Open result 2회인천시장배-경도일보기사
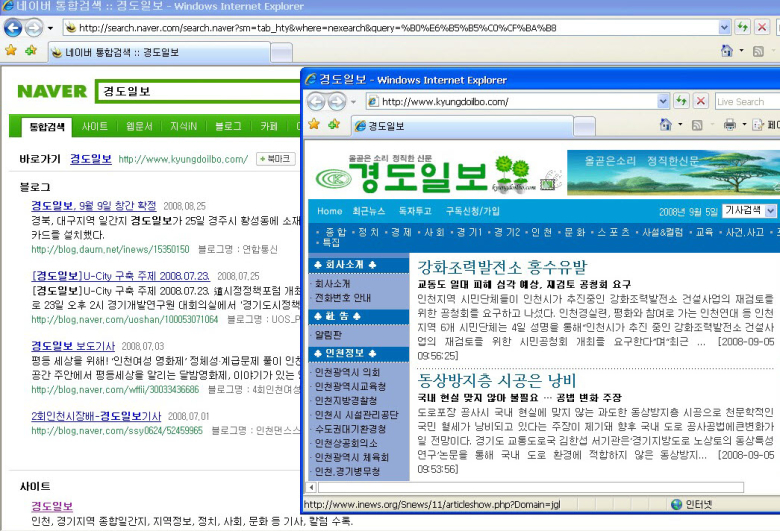This screenshot has width=780, height=531. point(96,416)
